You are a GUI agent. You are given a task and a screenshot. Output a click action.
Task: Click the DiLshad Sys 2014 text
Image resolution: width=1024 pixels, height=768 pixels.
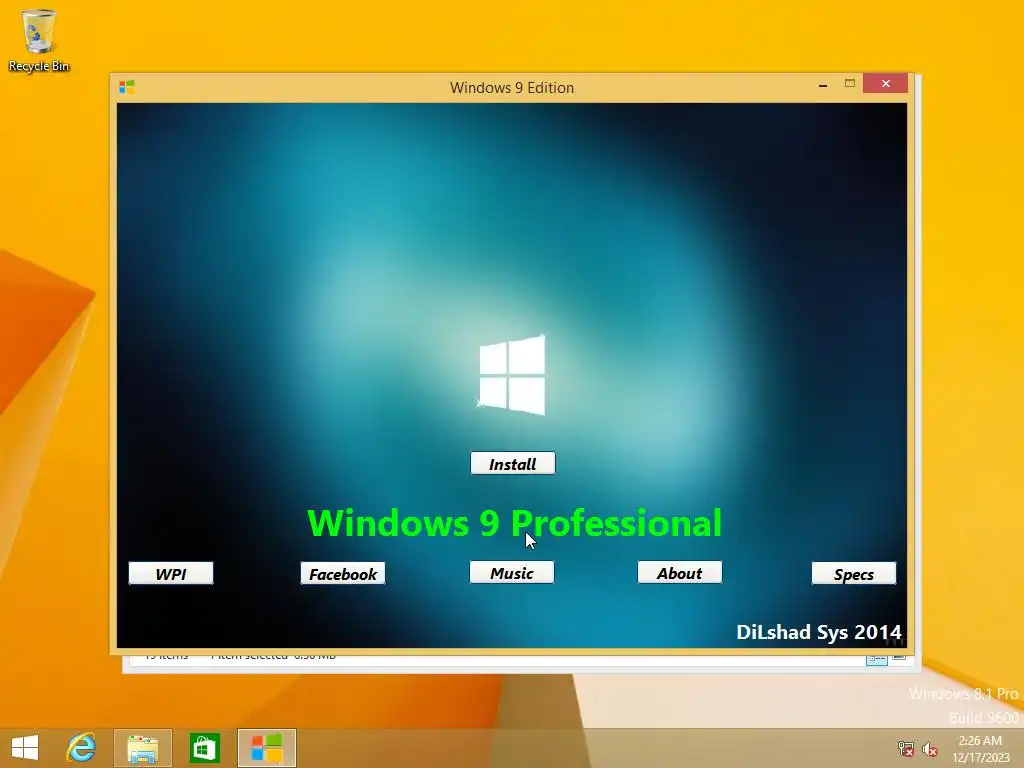click(x=819, y=632)
